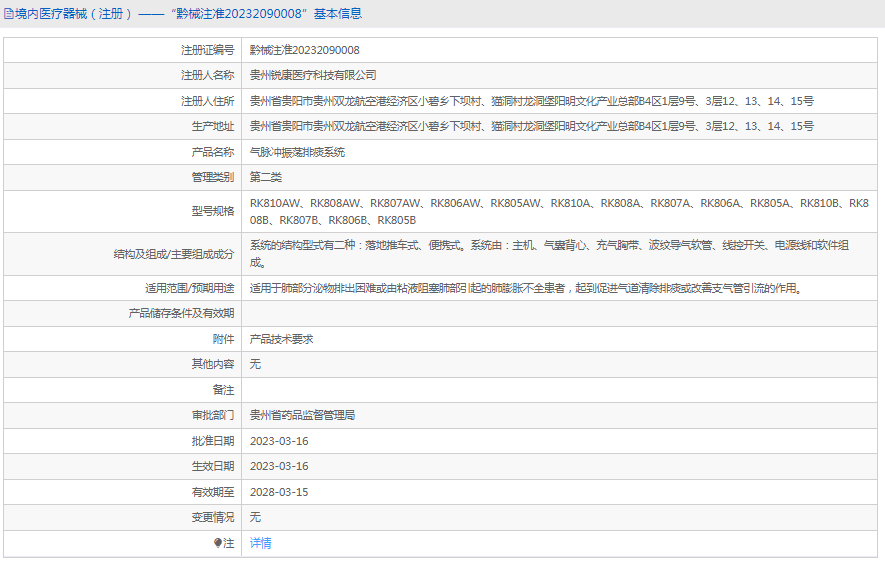Click the header title 境内医疗器械(注册)
Viewport: 885px width, 565px height.
pos(73,14)
